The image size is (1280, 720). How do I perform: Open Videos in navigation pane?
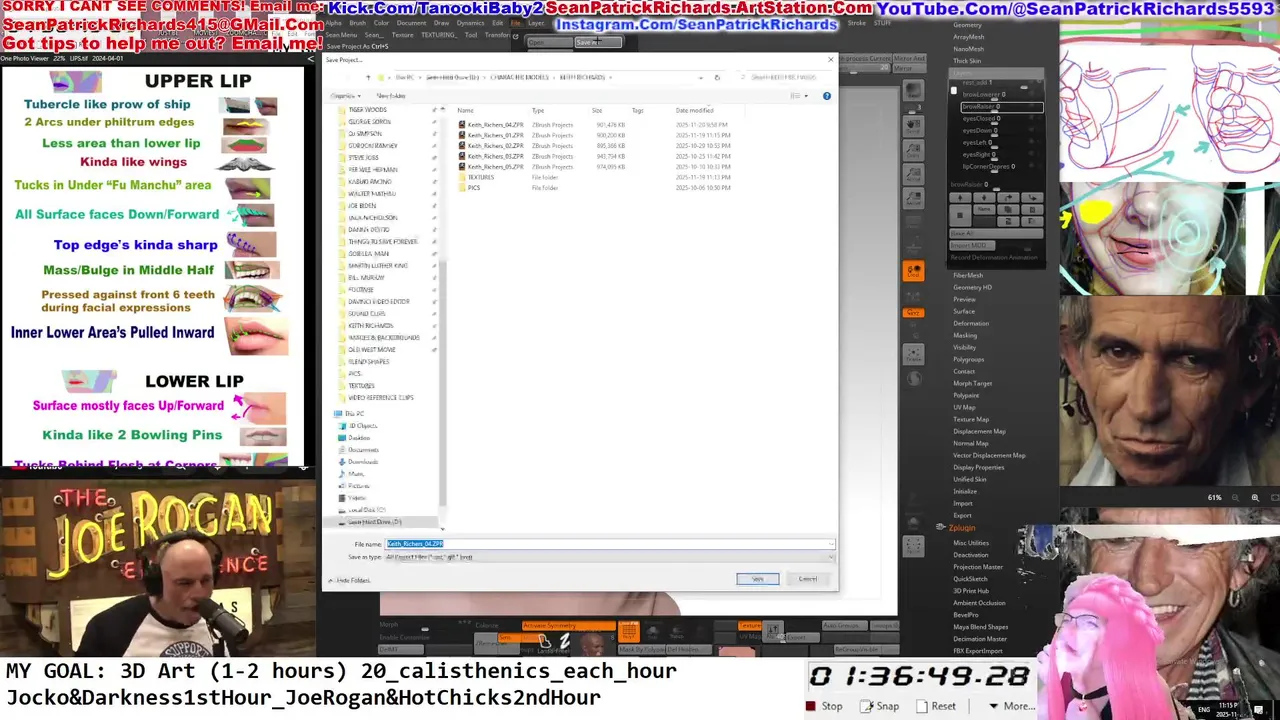(x=356, y=498)
